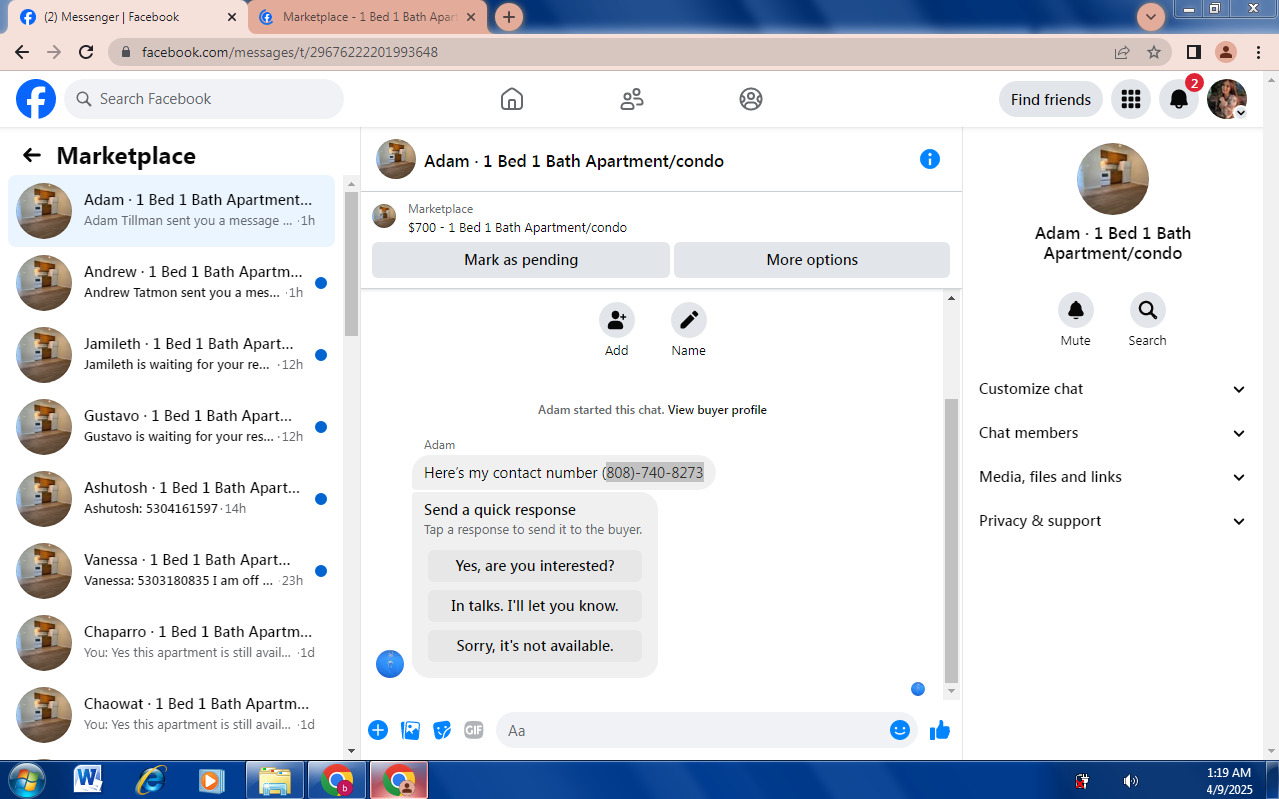Send quick response 'In talks. I'll let you know.'
This screenshot has width=1279, height=799.
pyautogui.click(x=535, y=606)
